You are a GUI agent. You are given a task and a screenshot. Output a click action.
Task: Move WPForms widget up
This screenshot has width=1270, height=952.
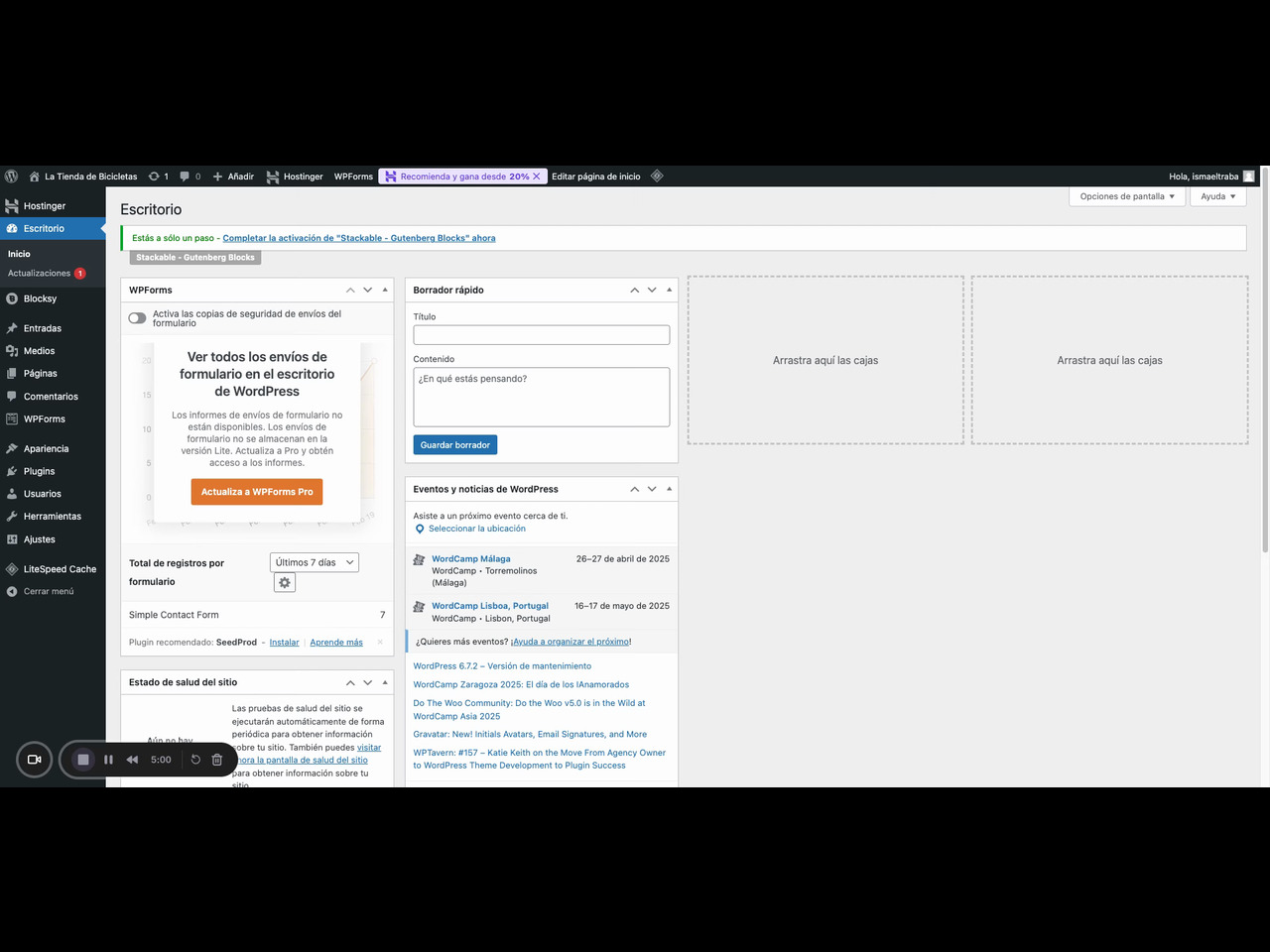click(350, 290)
